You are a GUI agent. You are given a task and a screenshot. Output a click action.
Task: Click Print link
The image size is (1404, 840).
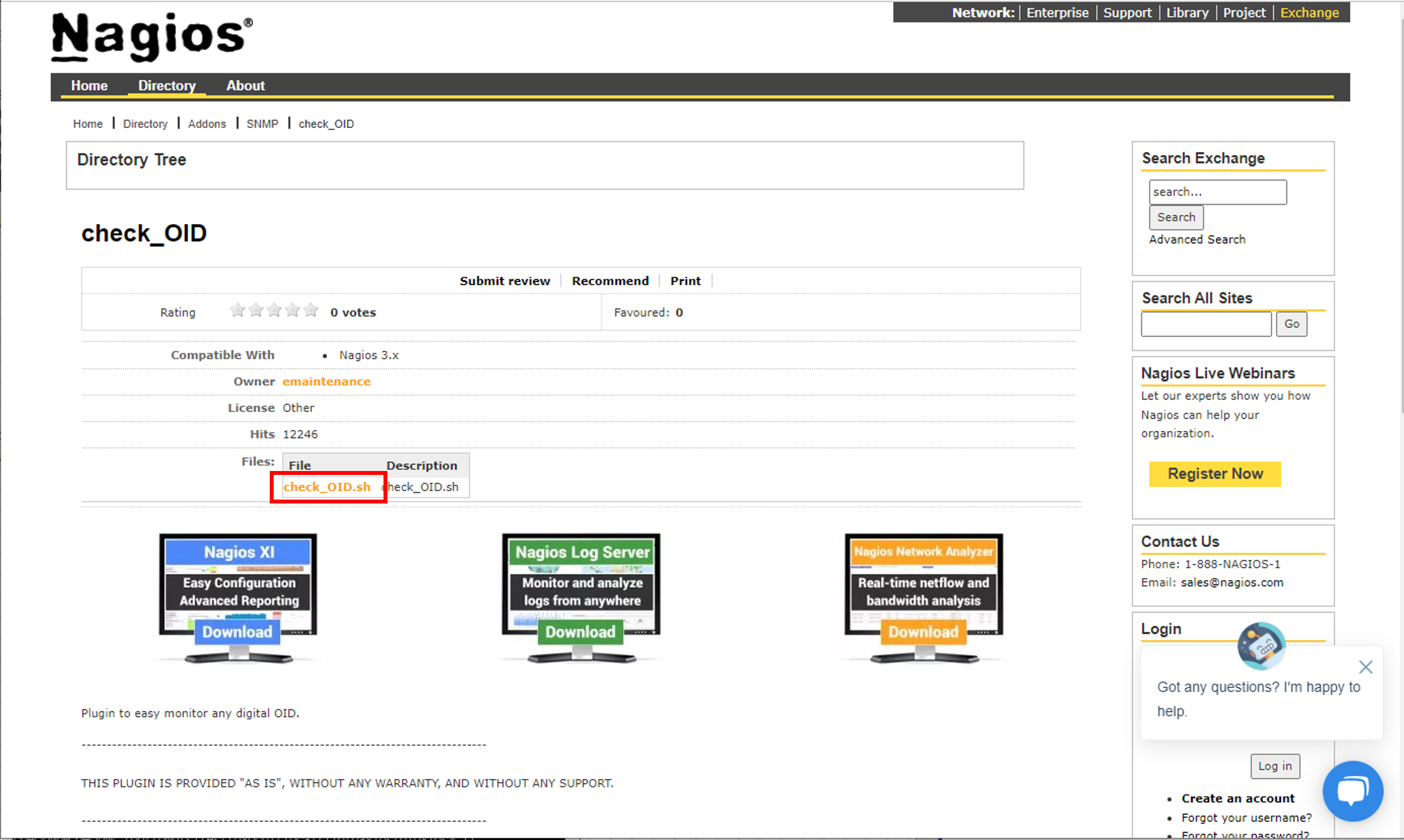coord(685,281)
